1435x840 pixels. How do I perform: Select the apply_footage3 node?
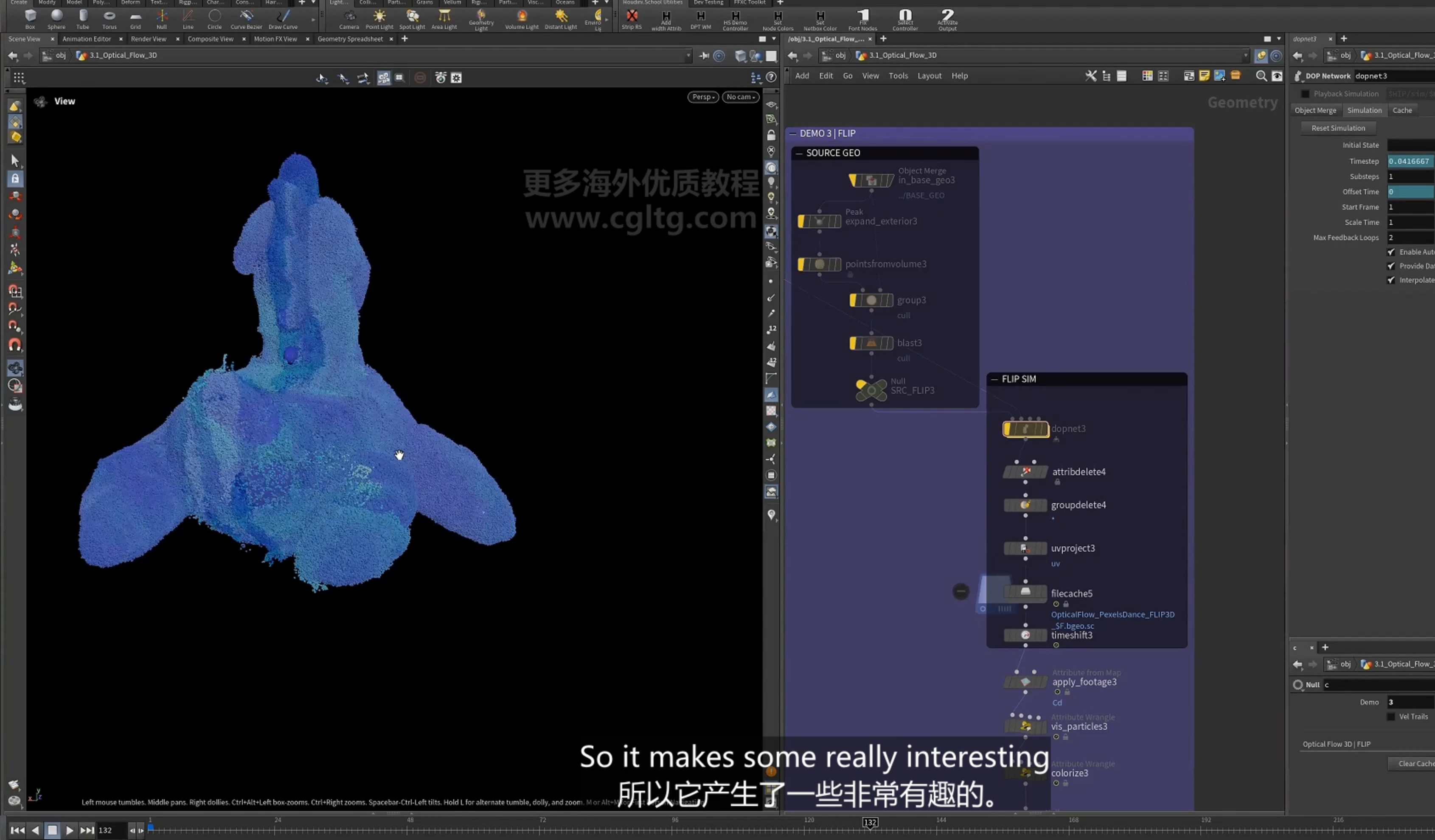click(1025, 682)
